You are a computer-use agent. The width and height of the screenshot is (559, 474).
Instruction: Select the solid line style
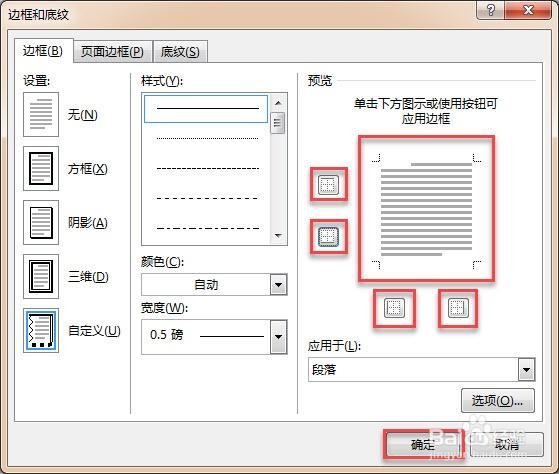pos(206,109)
